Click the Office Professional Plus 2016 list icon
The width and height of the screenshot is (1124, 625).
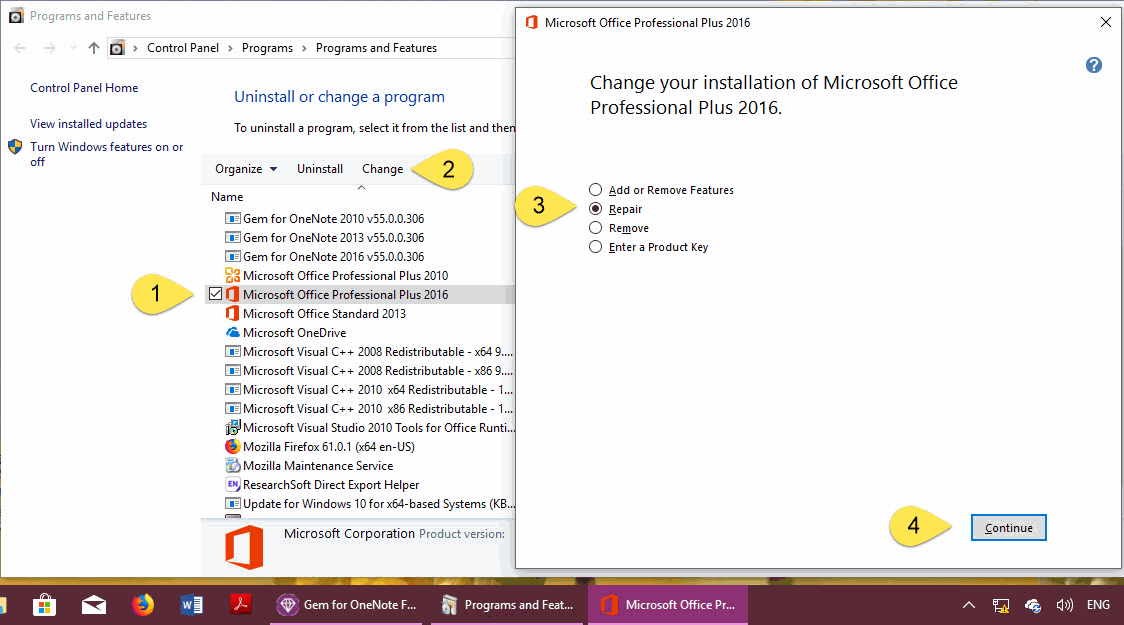(232, 295)
